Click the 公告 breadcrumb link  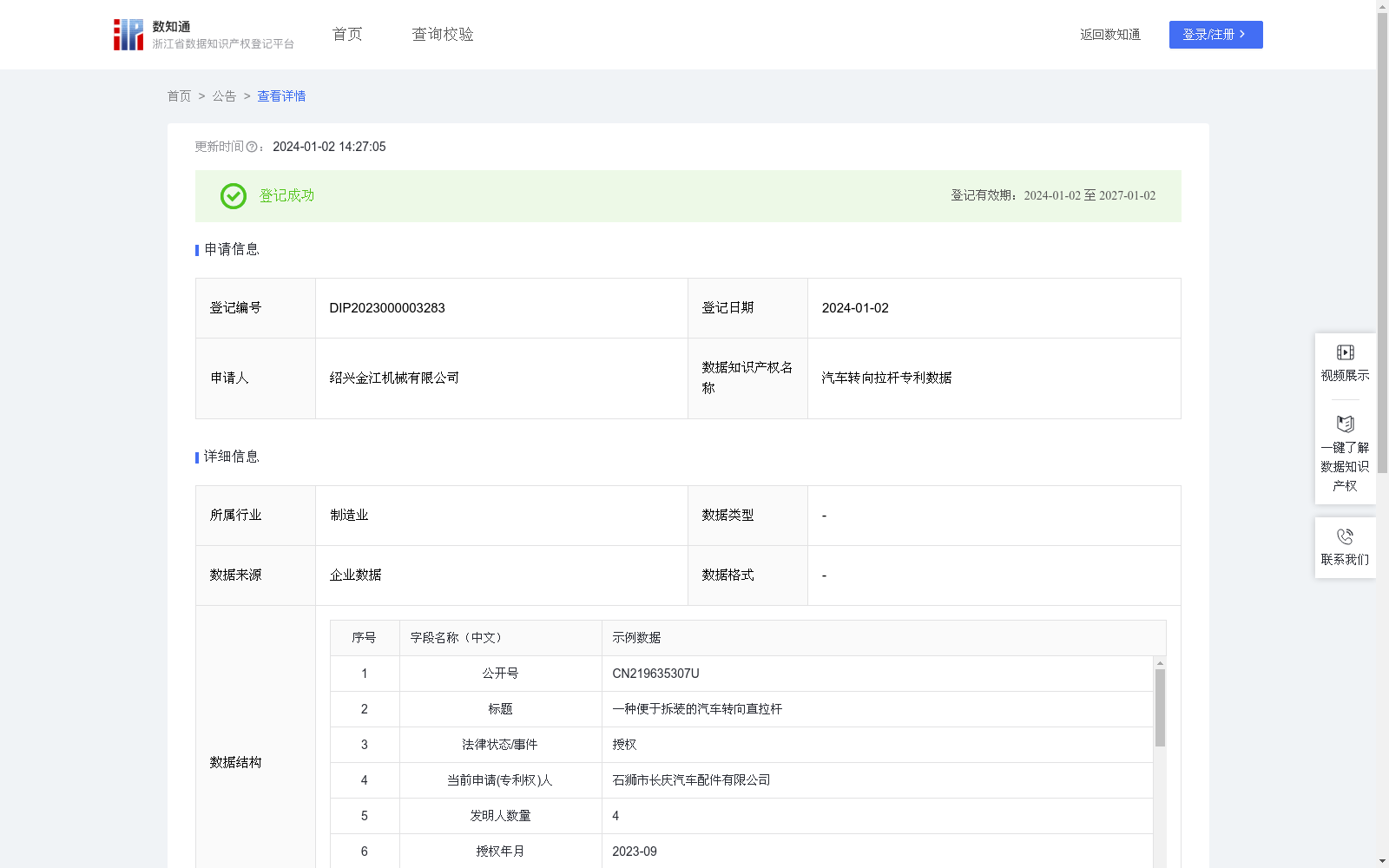[224, 96]
